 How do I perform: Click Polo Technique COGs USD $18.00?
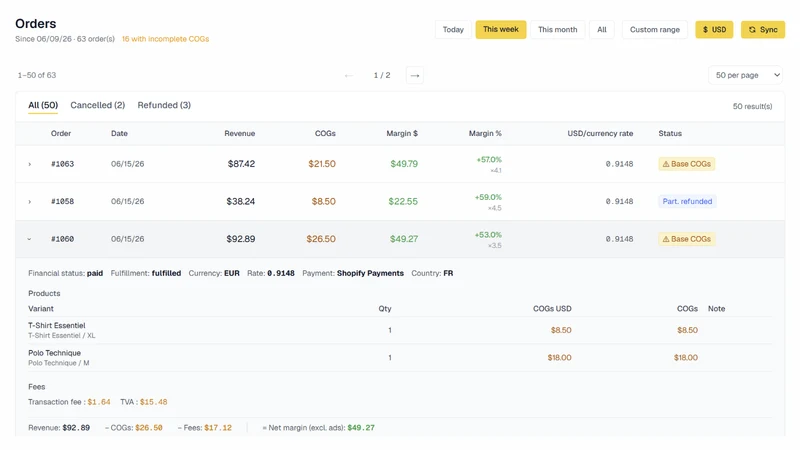(x=559, y=358)
